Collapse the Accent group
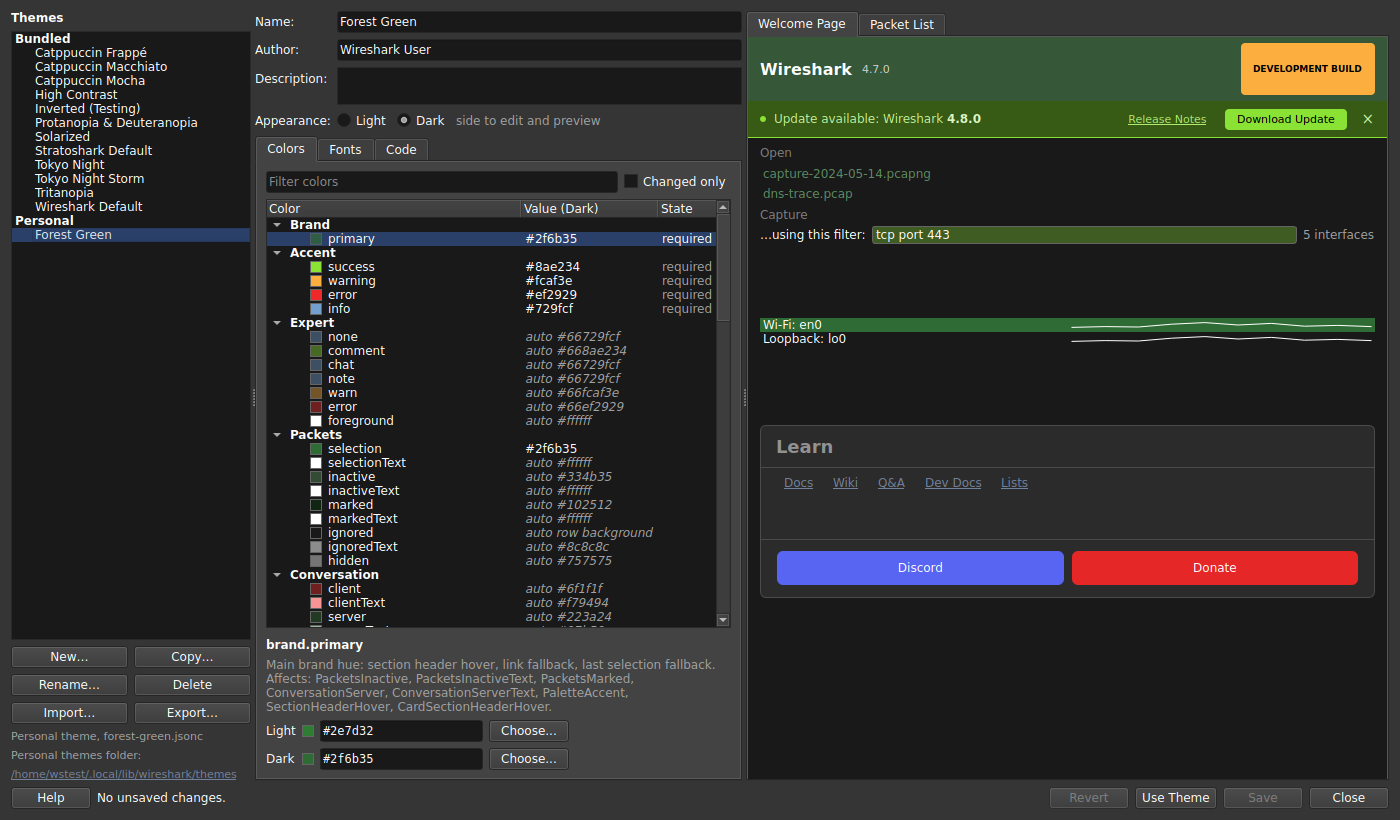1400x820 pixels. (x=277, y=253)
